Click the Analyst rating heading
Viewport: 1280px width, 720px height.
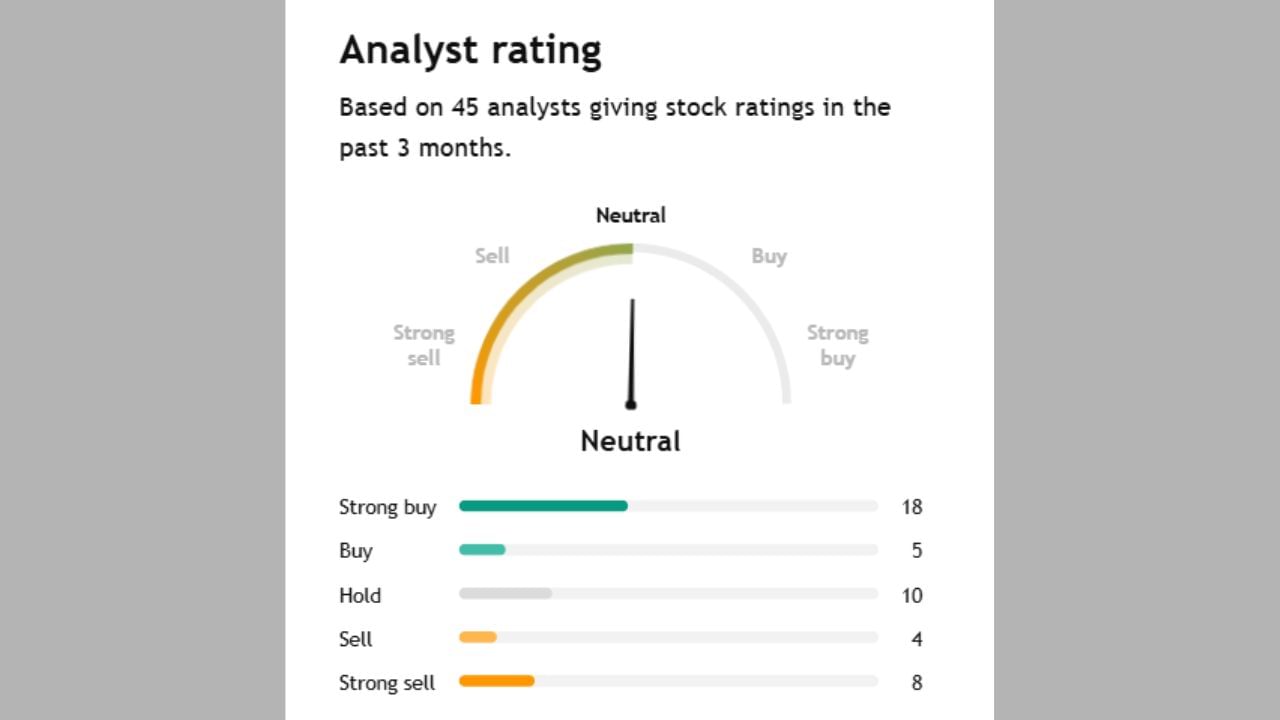coord(470,50)
